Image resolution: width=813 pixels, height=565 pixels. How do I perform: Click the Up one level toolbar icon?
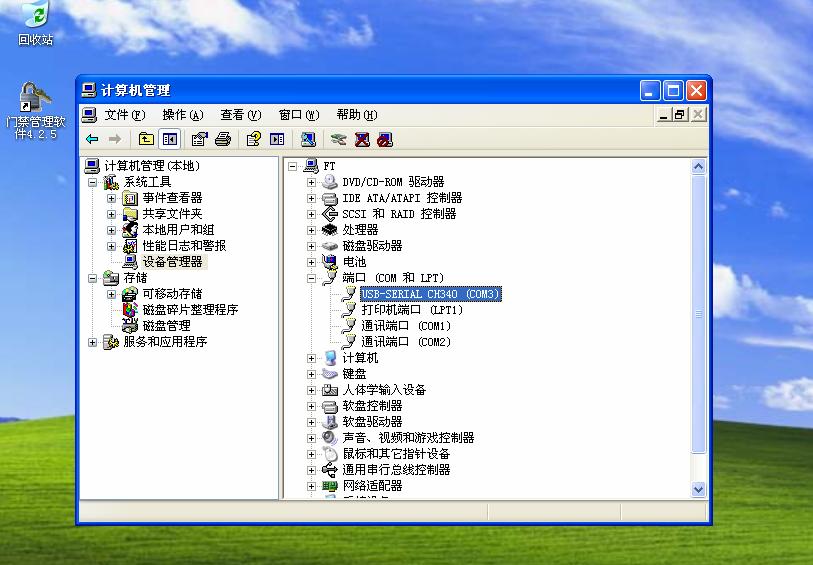pyautogui.click(x=146, y=139)
